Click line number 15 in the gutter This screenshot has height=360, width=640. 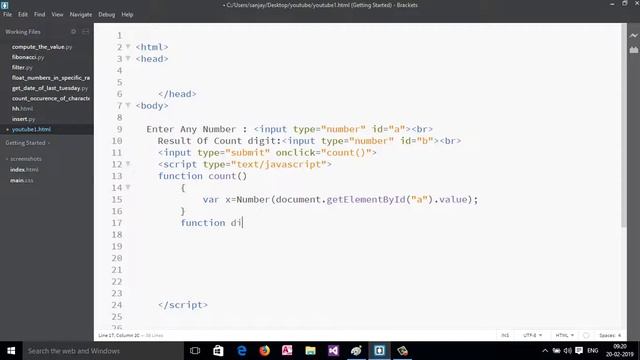coord(117,200)
